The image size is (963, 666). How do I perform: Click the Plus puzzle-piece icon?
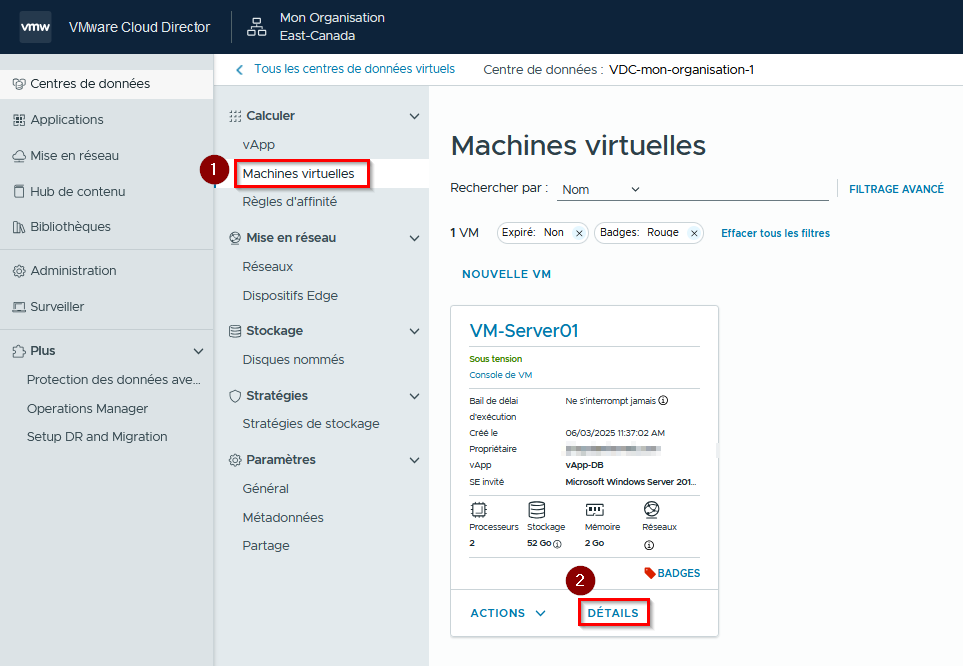pyautogui.click(x=19, y=351)
